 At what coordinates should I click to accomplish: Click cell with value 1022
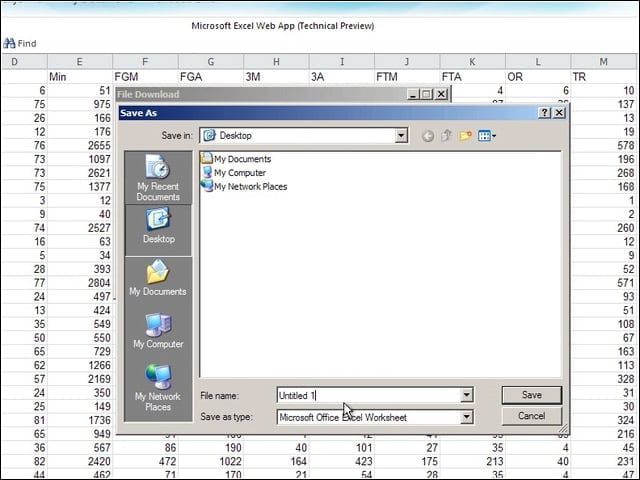211,461
